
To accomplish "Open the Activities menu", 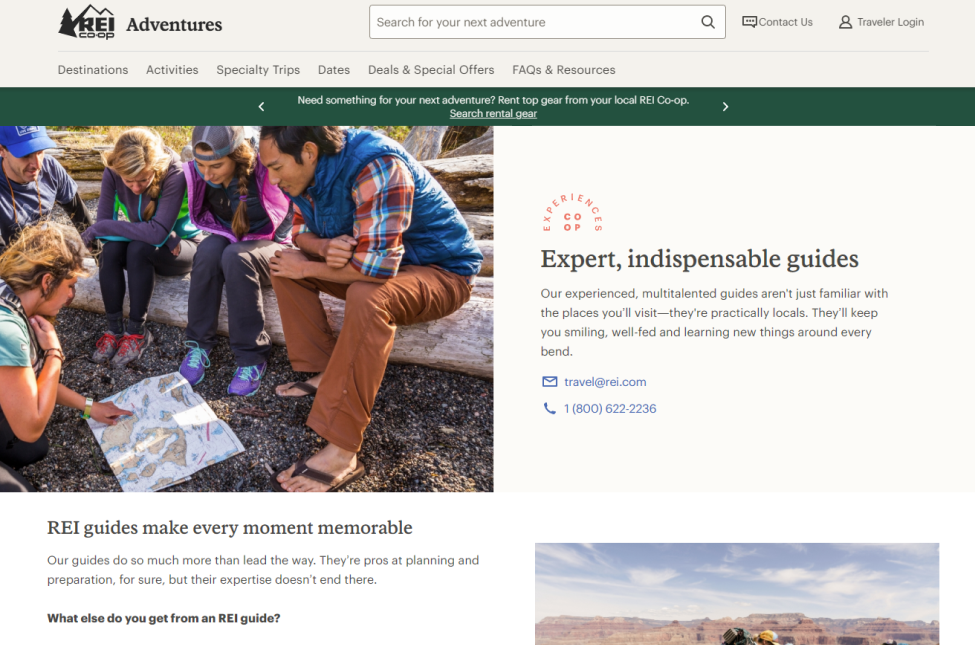I will coord(172,70).
